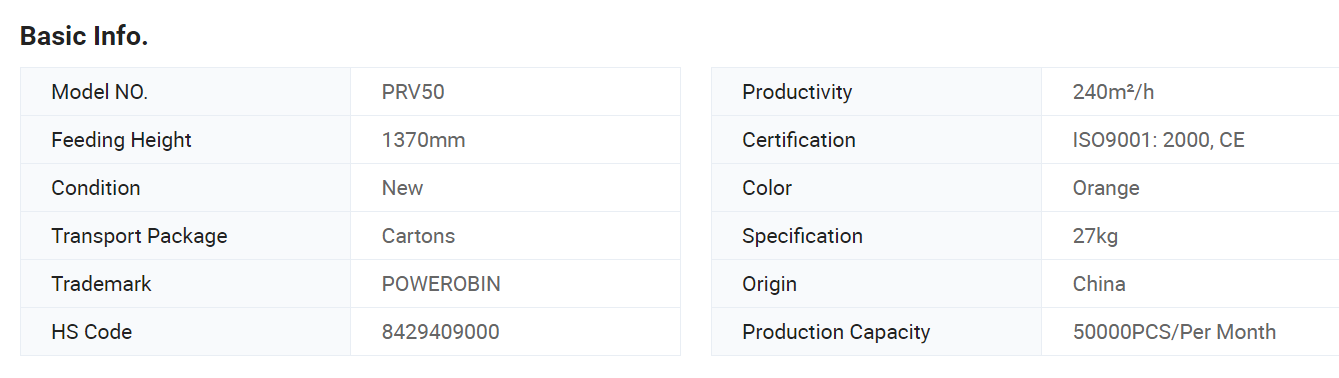This screenshot has height=378, width=1339.
Task: Select the Transport Package label
Action: tap(139, 236)
